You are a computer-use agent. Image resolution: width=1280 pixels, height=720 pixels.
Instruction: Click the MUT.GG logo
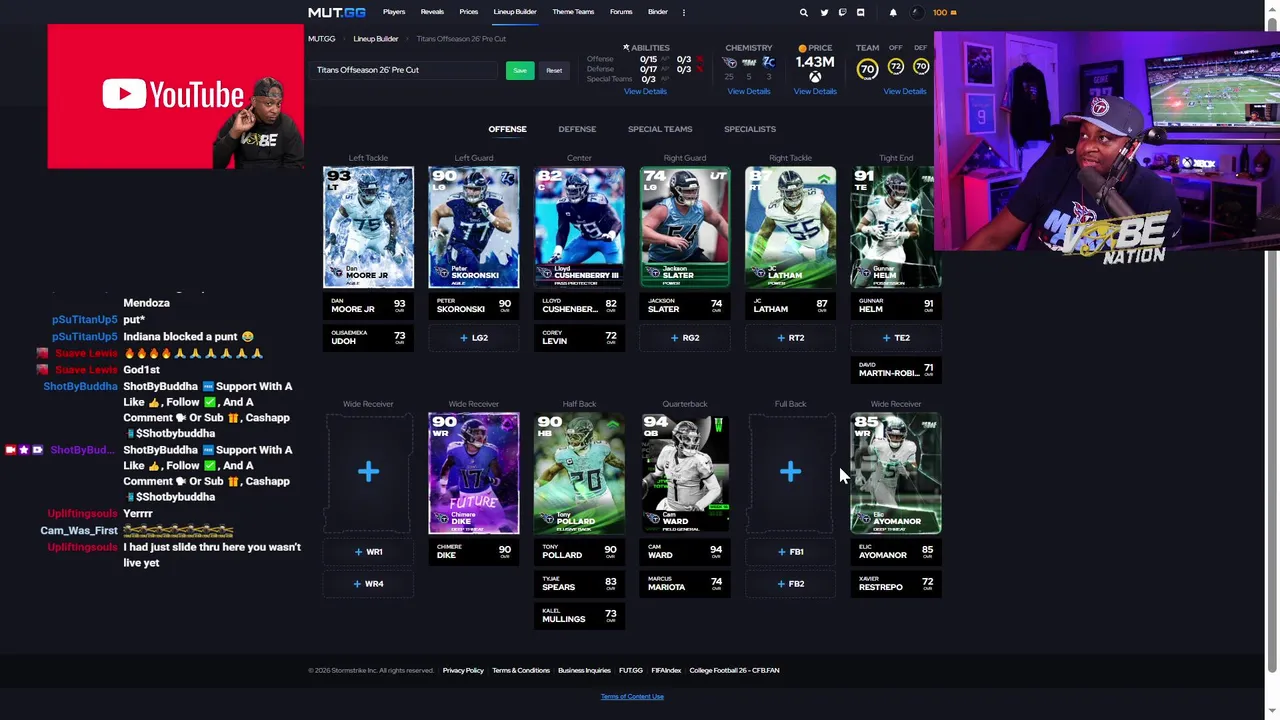(x=336, y=12)
